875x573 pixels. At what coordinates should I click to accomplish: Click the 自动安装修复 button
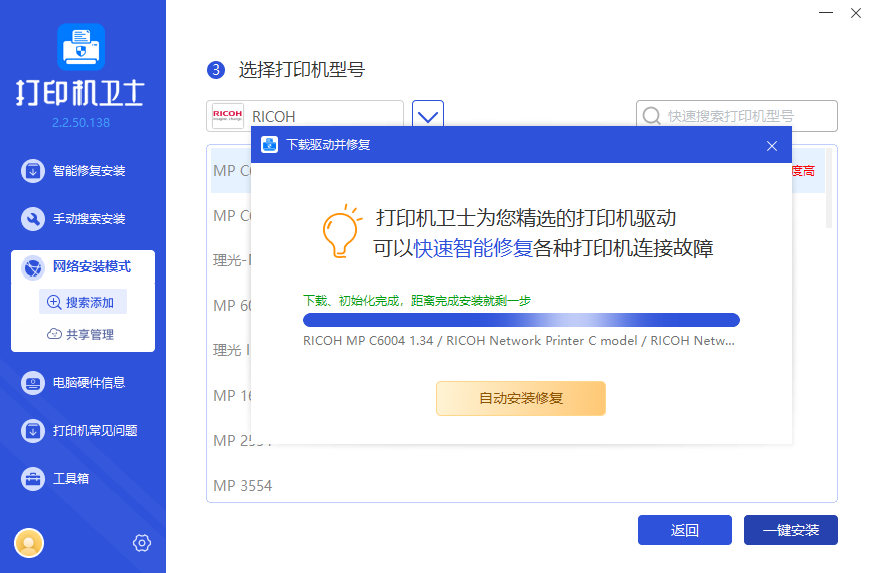pos(521,398)
